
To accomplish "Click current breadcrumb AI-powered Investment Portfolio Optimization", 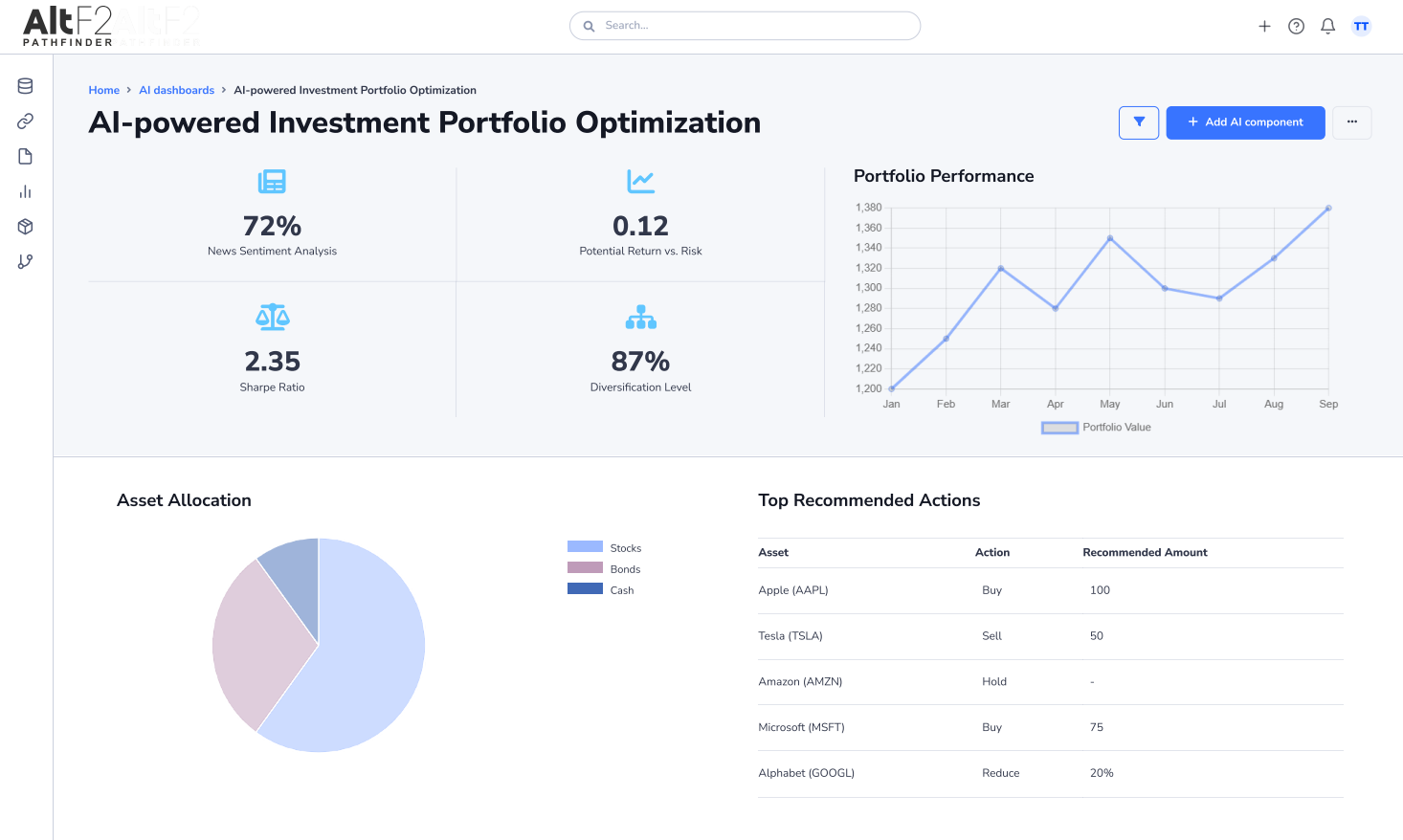I will click(x=355, y=90).
